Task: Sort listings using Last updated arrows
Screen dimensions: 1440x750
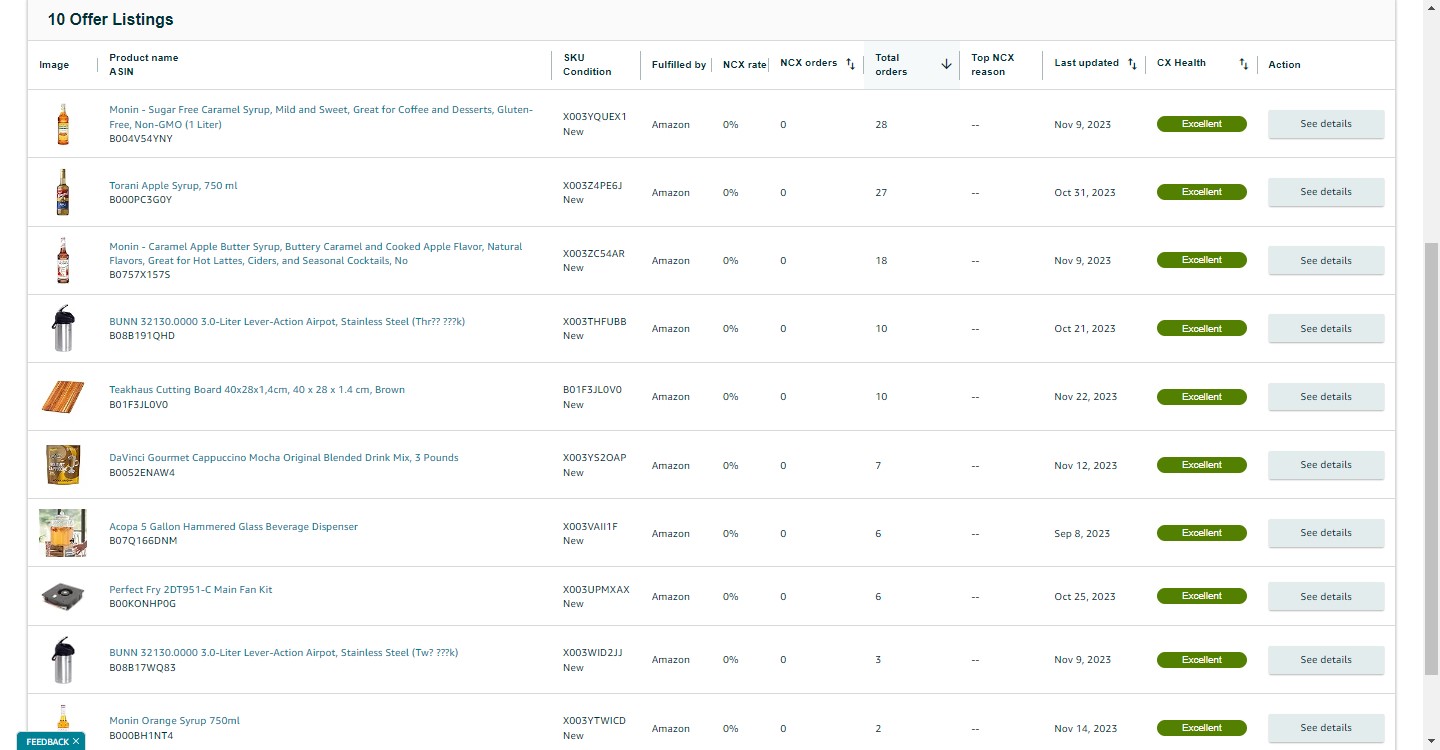Action: click(x=1132, y=64)
